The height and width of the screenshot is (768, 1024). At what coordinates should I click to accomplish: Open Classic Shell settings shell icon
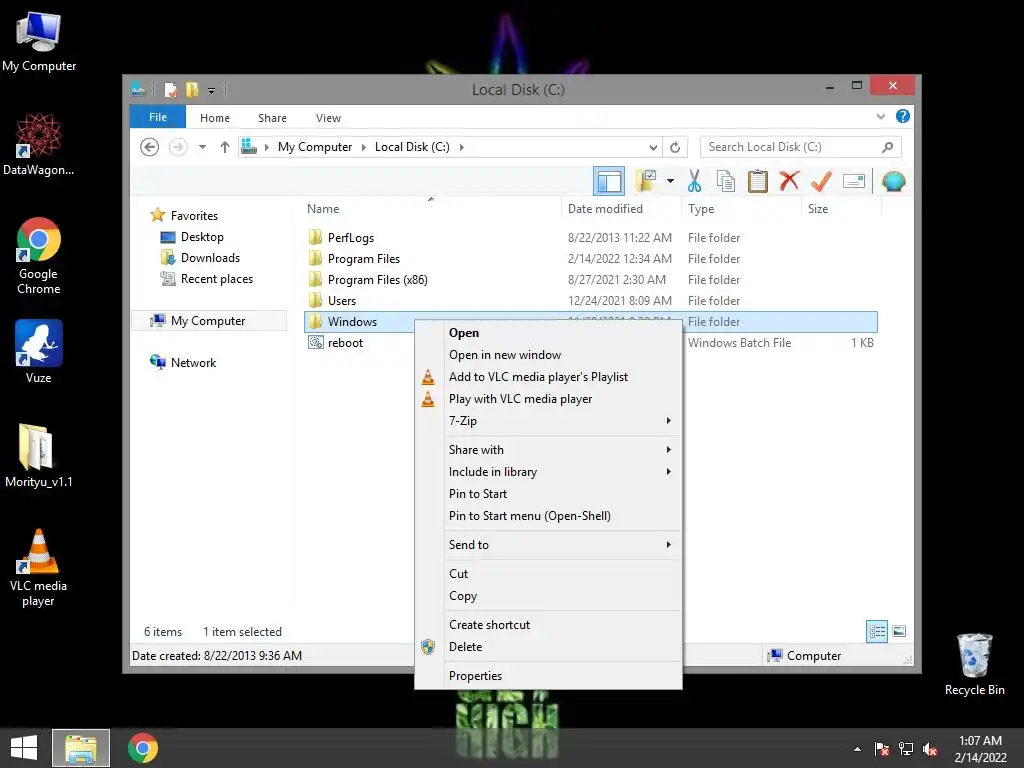pos(893,181)
